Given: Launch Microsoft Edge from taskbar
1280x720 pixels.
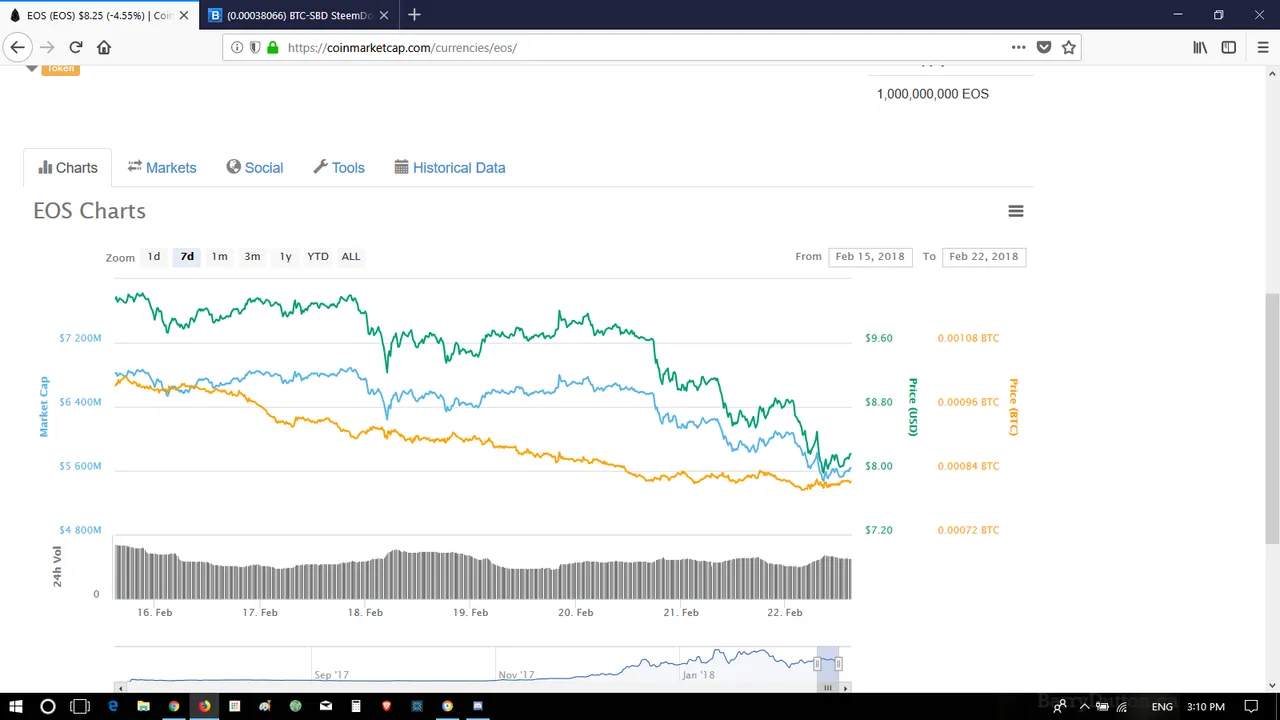Looking at the screenshot, I should [113, 706].
